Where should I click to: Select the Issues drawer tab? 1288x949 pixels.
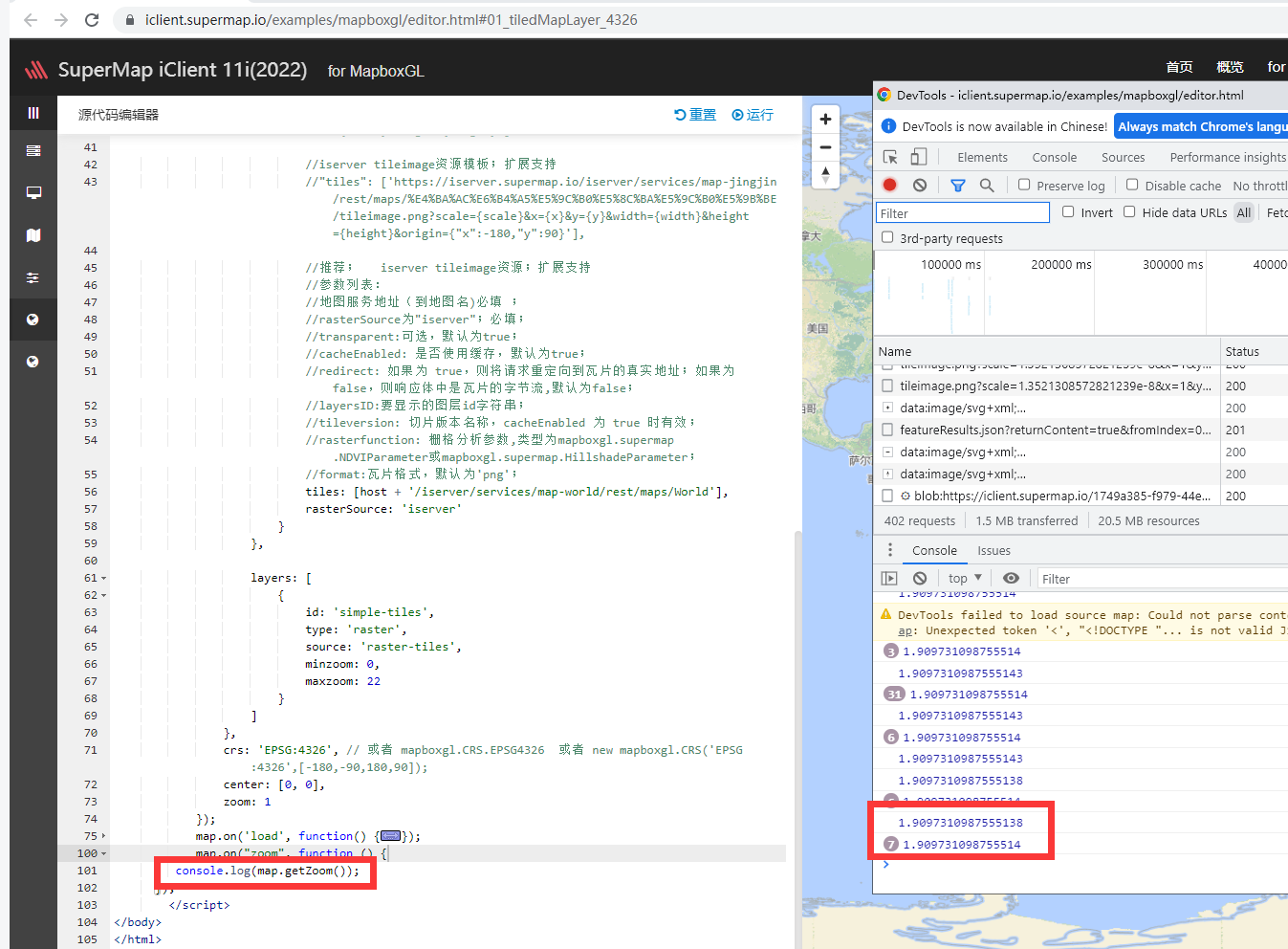coord(993,550)
